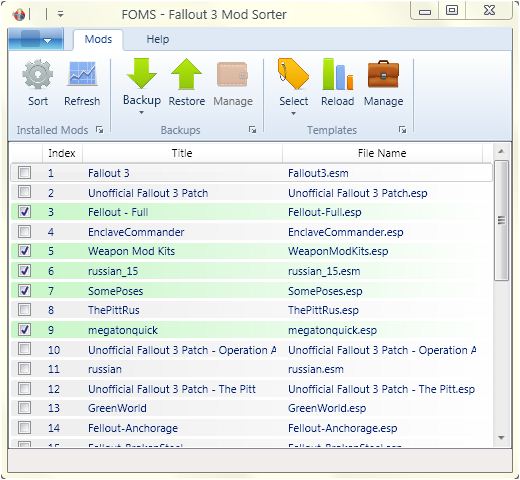
Task: Expand the Select dropdown arrow
Action: (x=293, y=113)
